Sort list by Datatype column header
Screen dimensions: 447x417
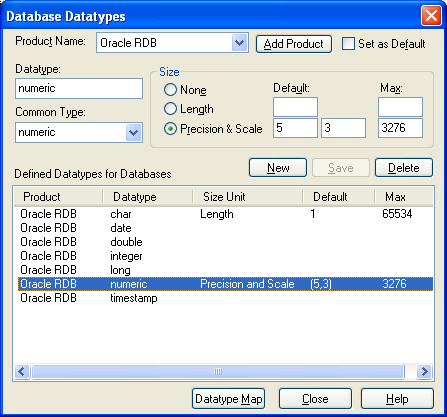pos(148,197)
